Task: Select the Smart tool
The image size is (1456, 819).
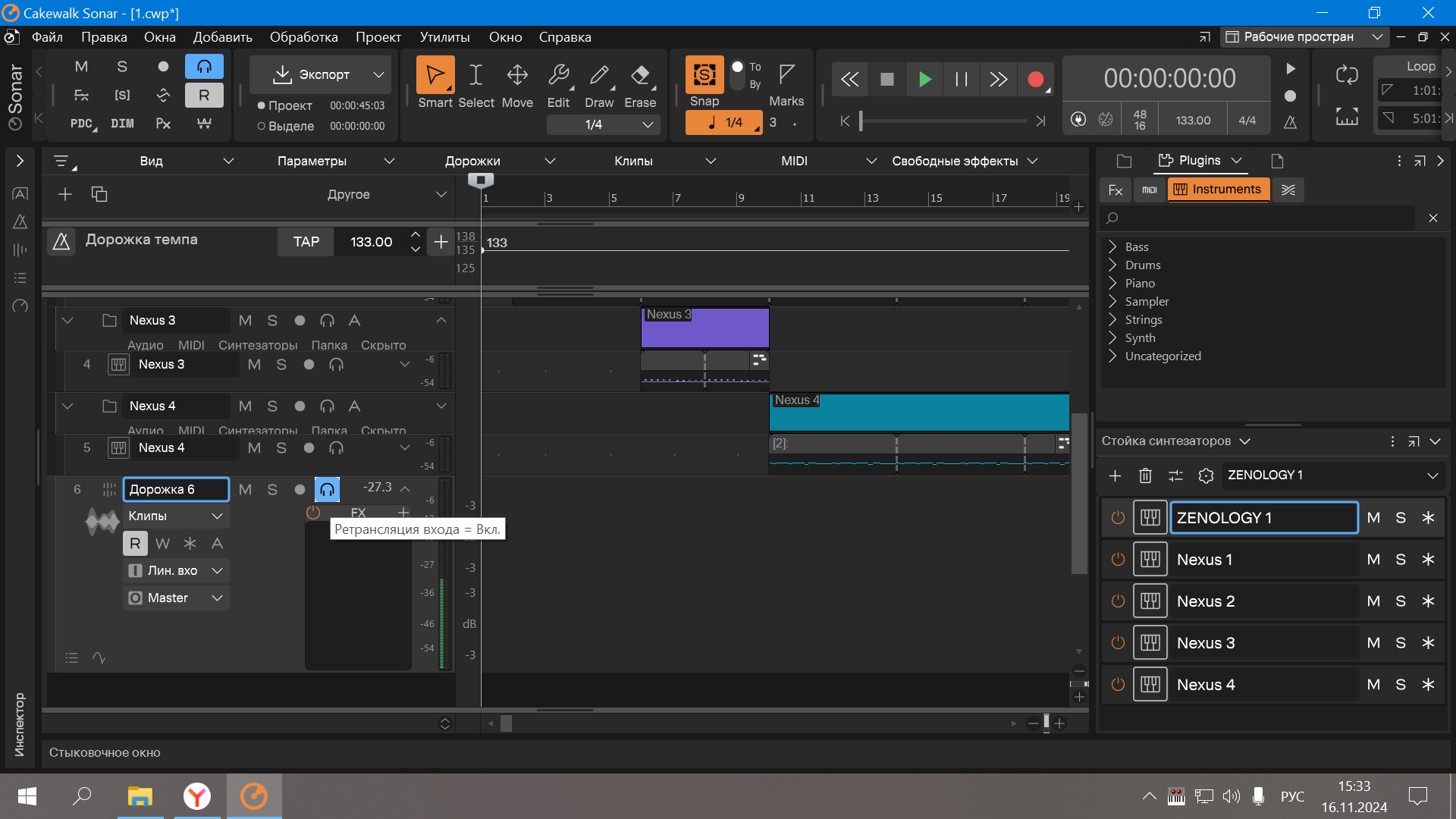Action: pos(435,76)
